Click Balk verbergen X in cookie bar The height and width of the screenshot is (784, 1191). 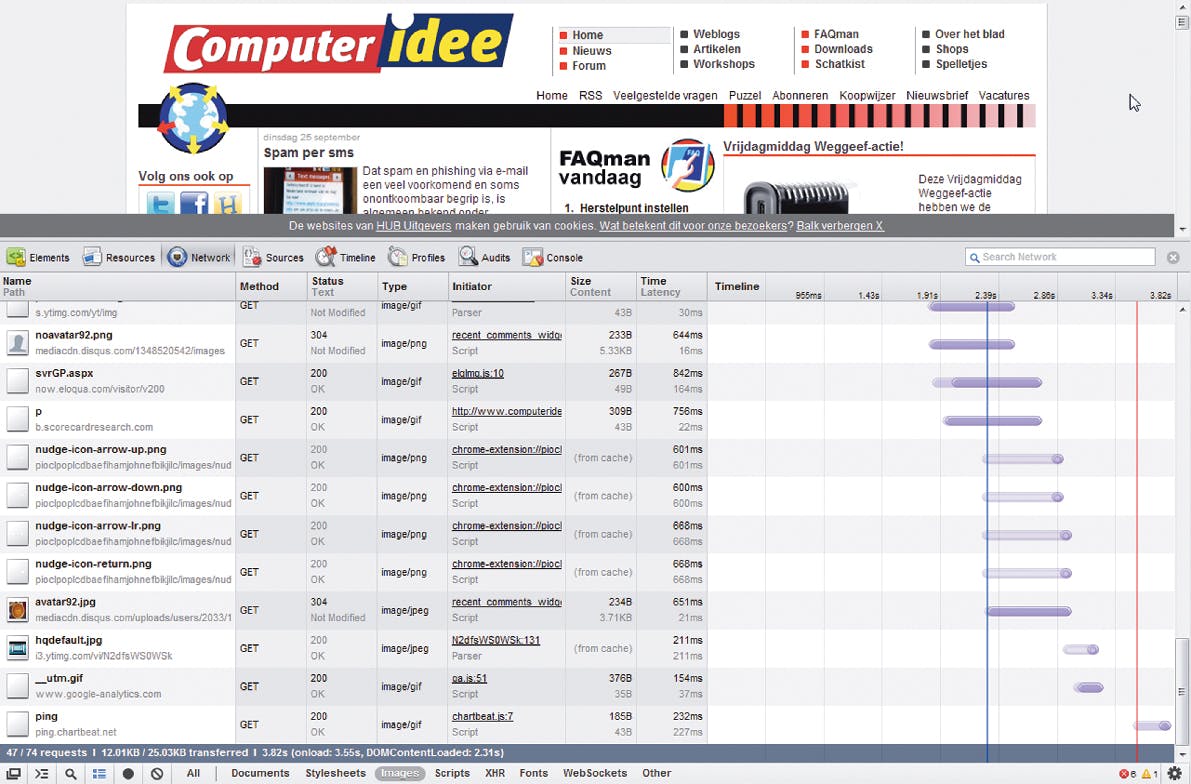point(840,226)
